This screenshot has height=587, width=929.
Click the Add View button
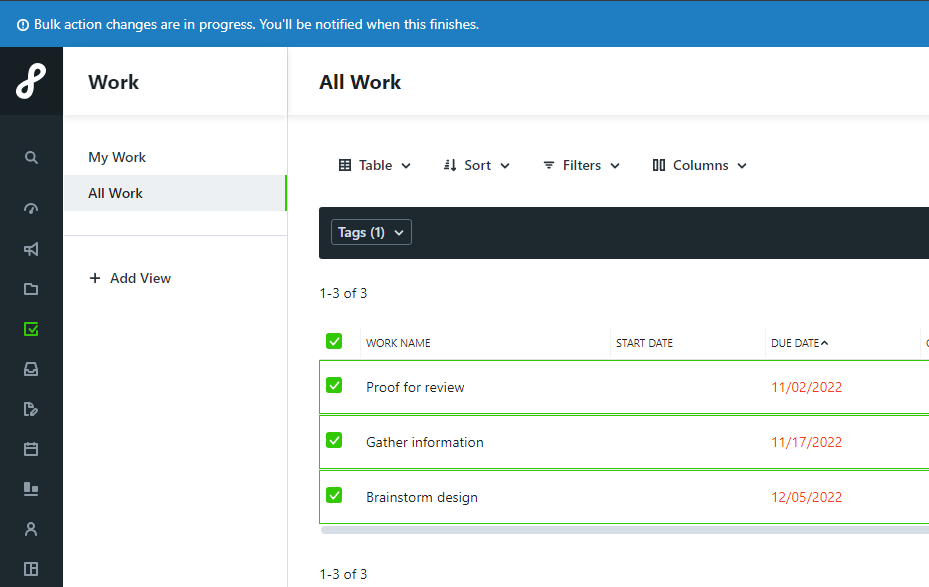[130, 278]
